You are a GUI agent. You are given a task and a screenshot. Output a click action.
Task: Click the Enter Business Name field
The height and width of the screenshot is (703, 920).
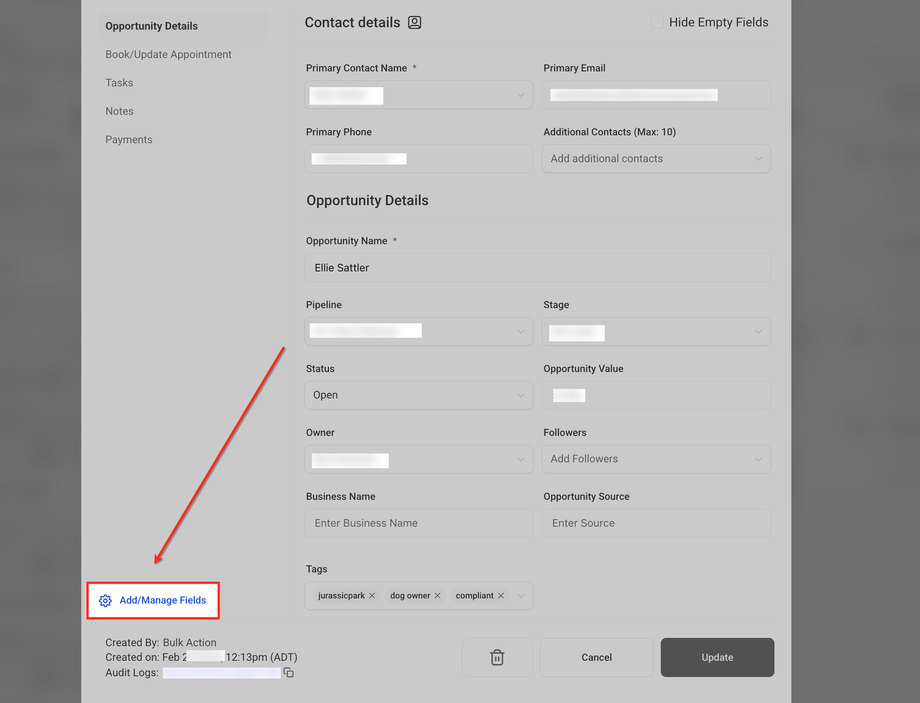[419, 523]
